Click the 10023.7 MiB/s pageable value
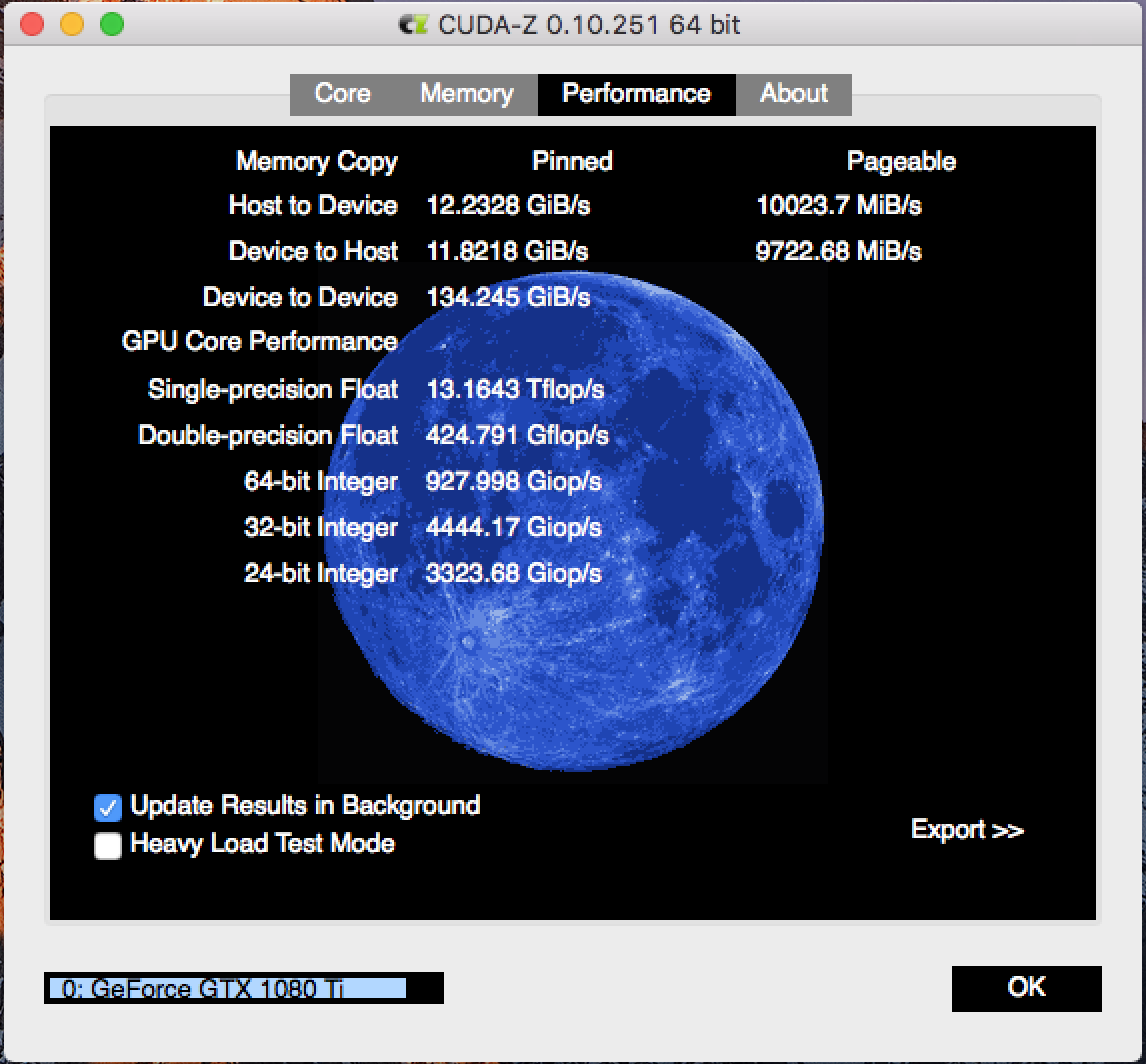Screen dimensions: 1146x1064 point(838,205)
